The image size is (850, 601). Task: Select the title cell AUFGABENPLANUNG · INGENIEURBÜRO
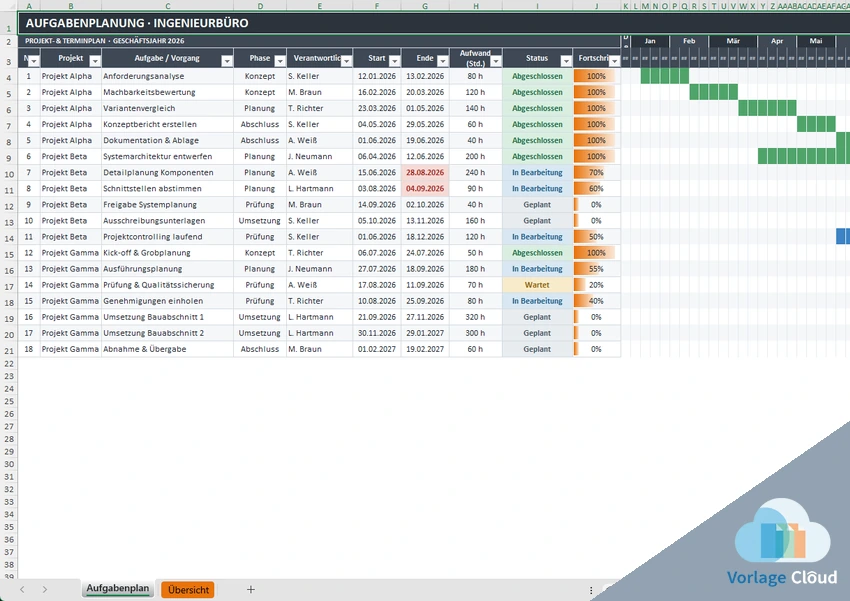point(434,23)
